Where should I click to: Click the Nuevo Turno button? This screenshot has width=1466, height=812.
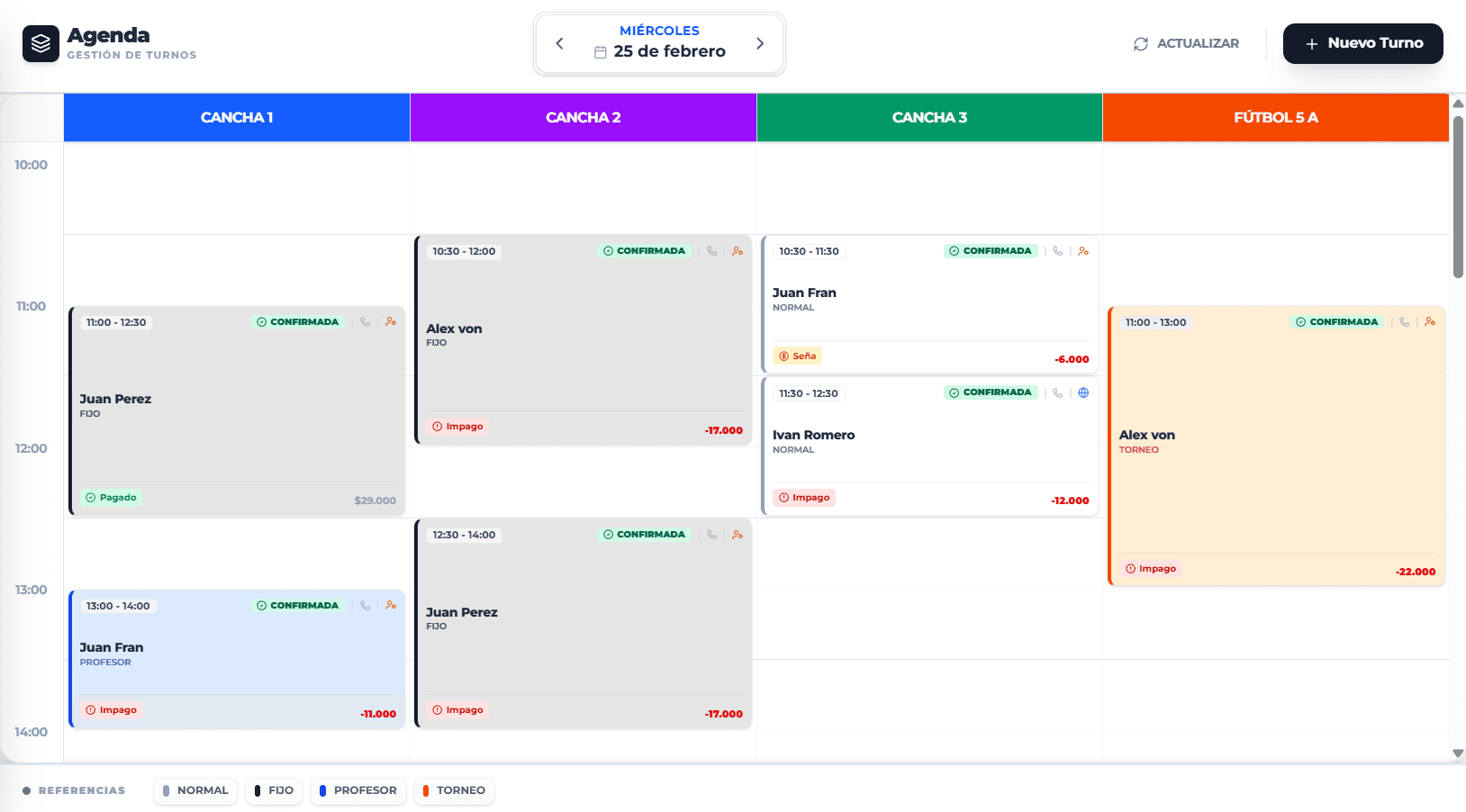click(x=1362, y=43)
